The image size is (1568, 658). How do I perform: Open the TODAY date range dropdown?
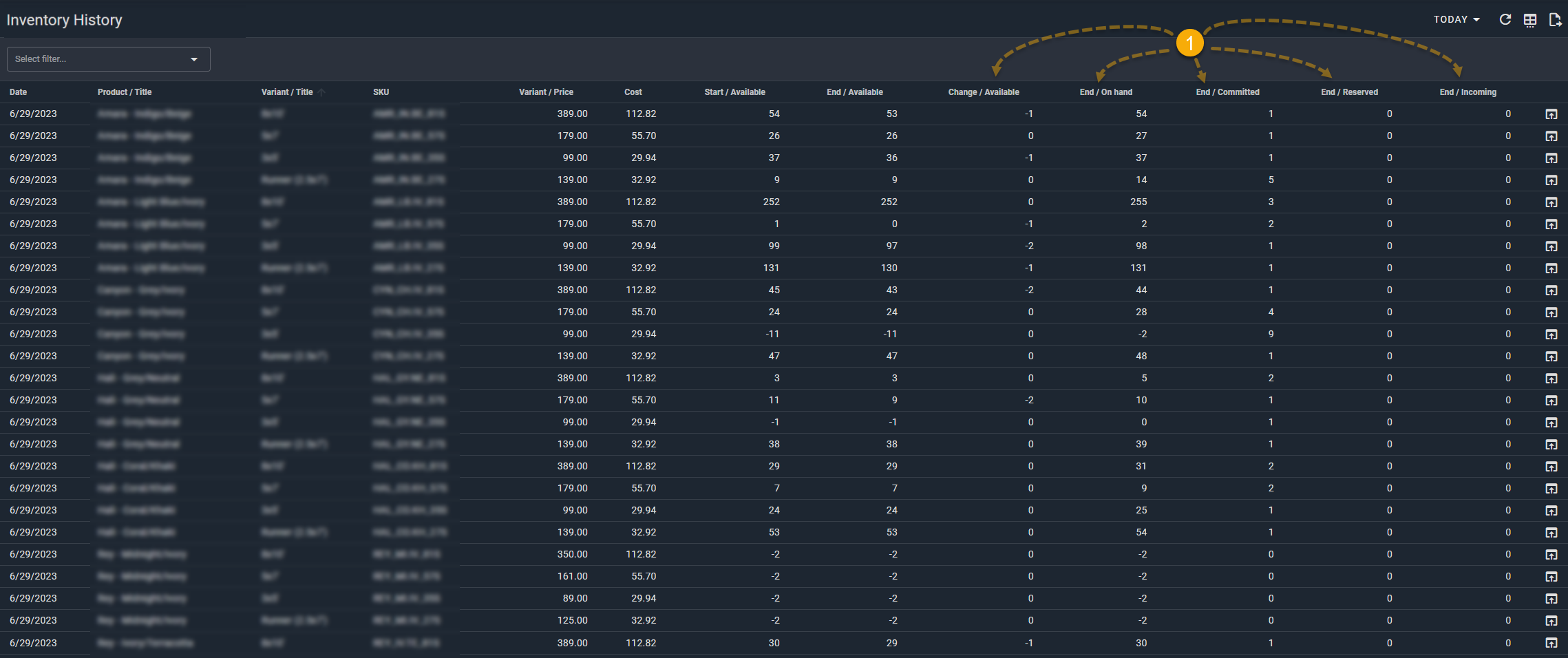(x=1456, y=20)
